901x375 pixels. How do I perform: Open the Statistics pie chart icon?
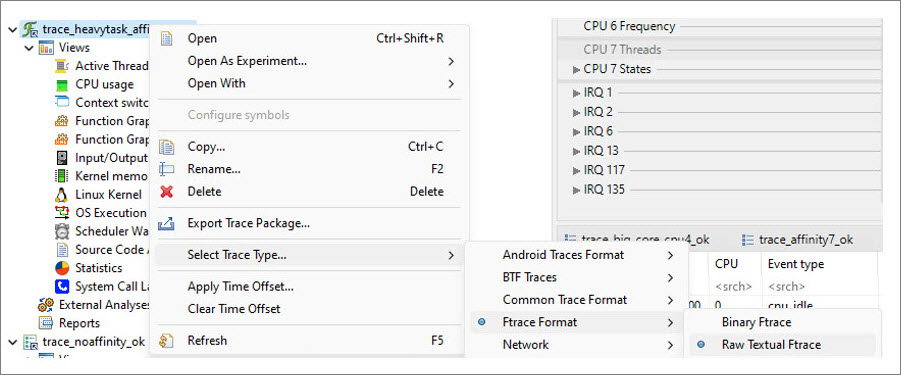point(61,268)
